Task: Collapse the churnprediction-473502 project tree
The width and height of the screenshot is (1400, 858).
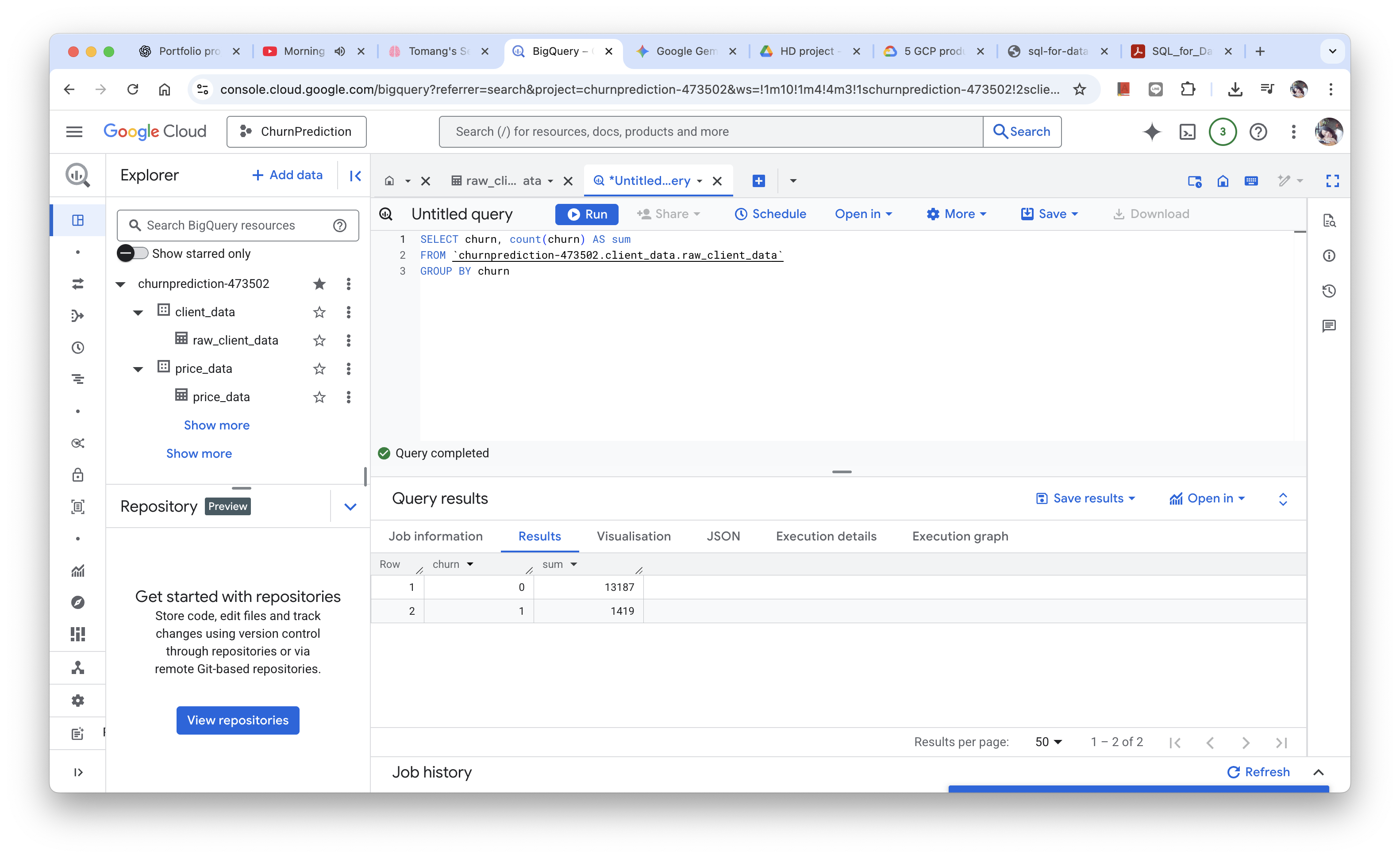Action: click(x=120, y=284)
